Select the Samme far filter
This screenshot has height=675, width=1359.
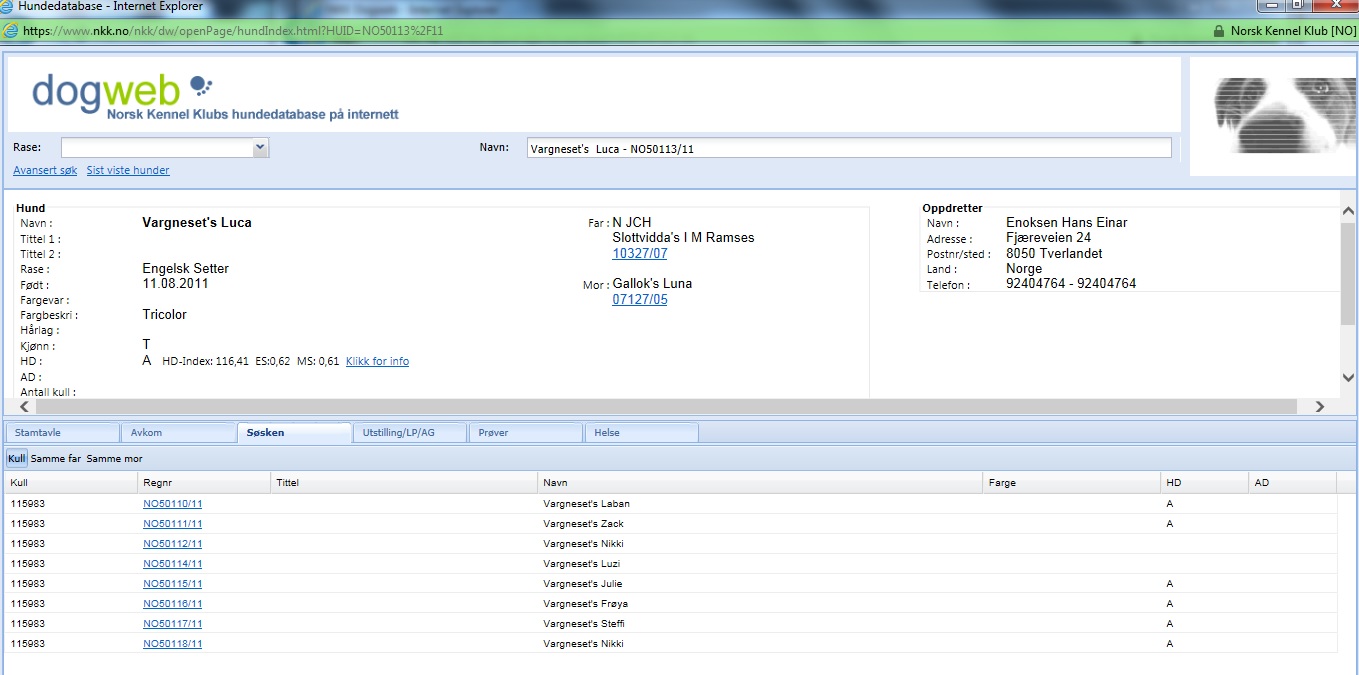tap(56, 459)
